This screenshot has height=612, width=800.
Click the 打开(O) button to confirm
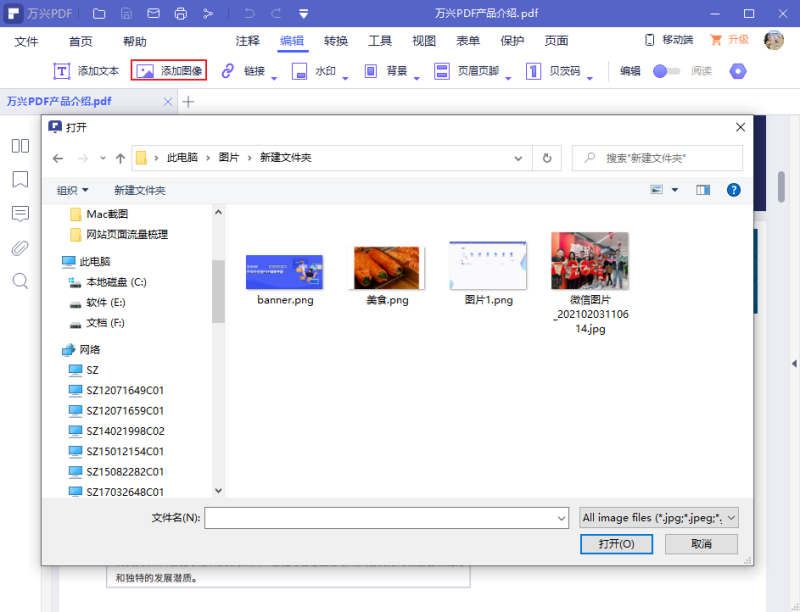point(616,544)
